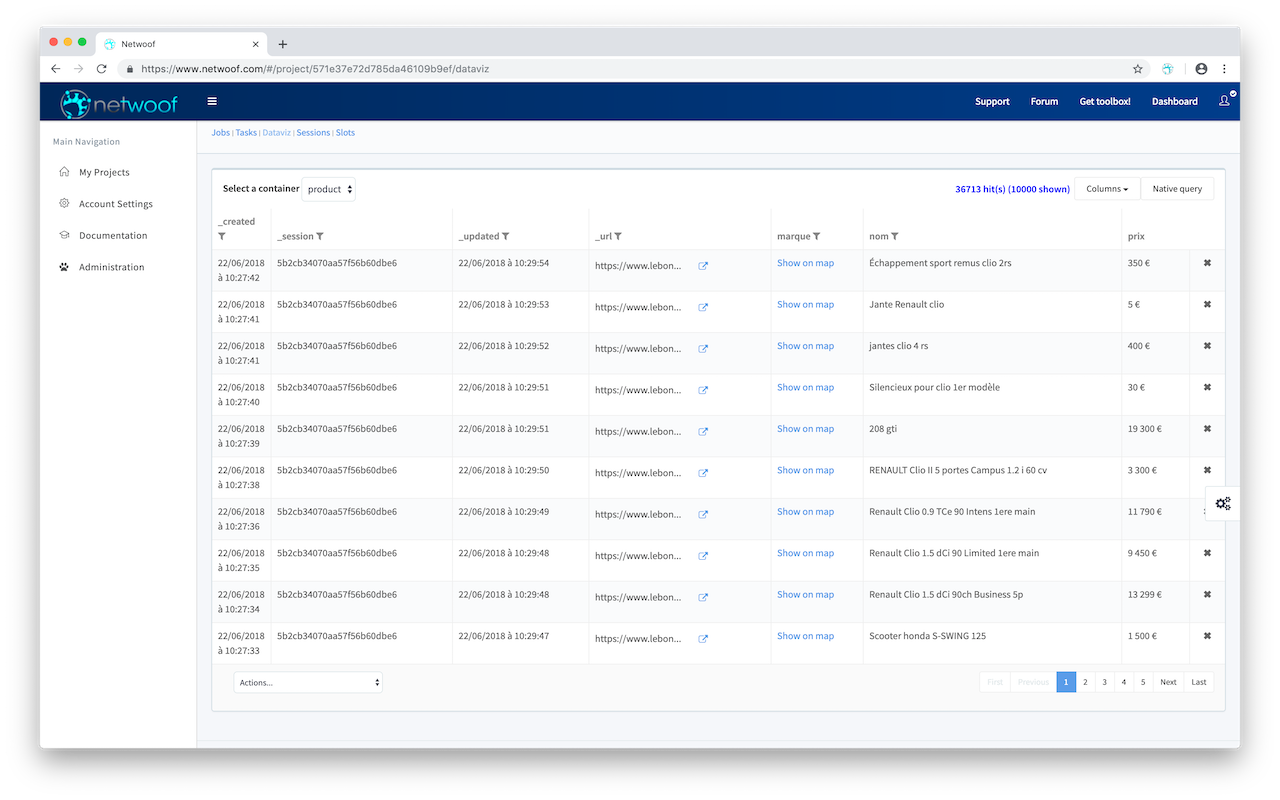Viewport: 1280px width, 800px height.
Task: Switch to the Slots tab
Action: coord(345,132)
